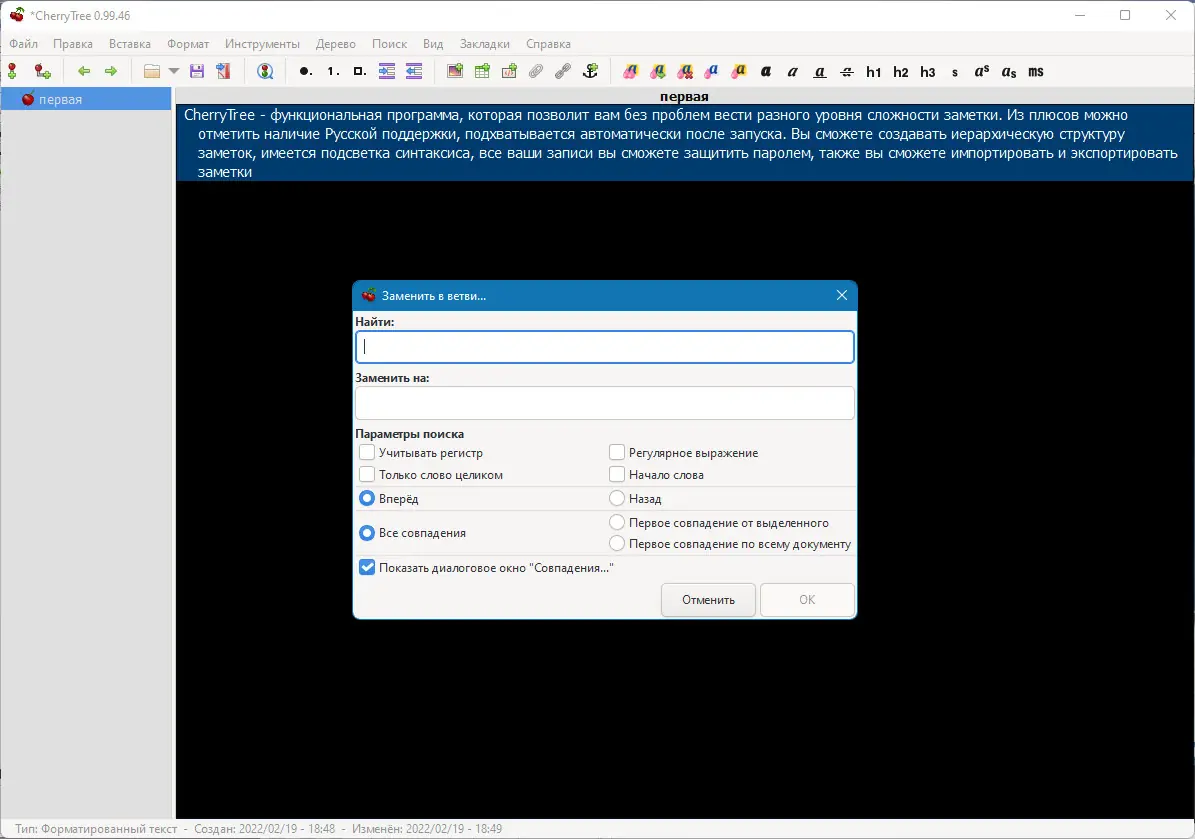
Task: Apply h3 heading style
Action: point(927,72)
